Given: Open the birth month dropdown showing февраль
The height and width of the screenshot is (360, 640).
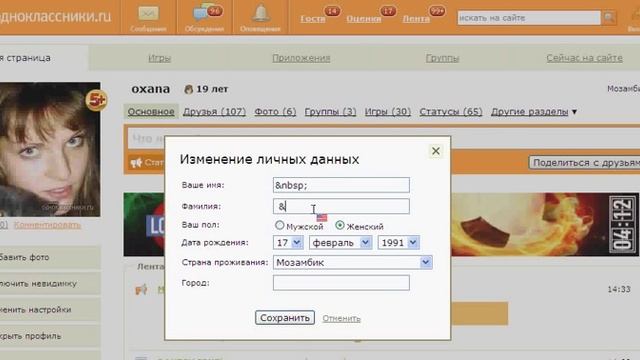Looking at the screenshot, I should [x=340, y=242].
